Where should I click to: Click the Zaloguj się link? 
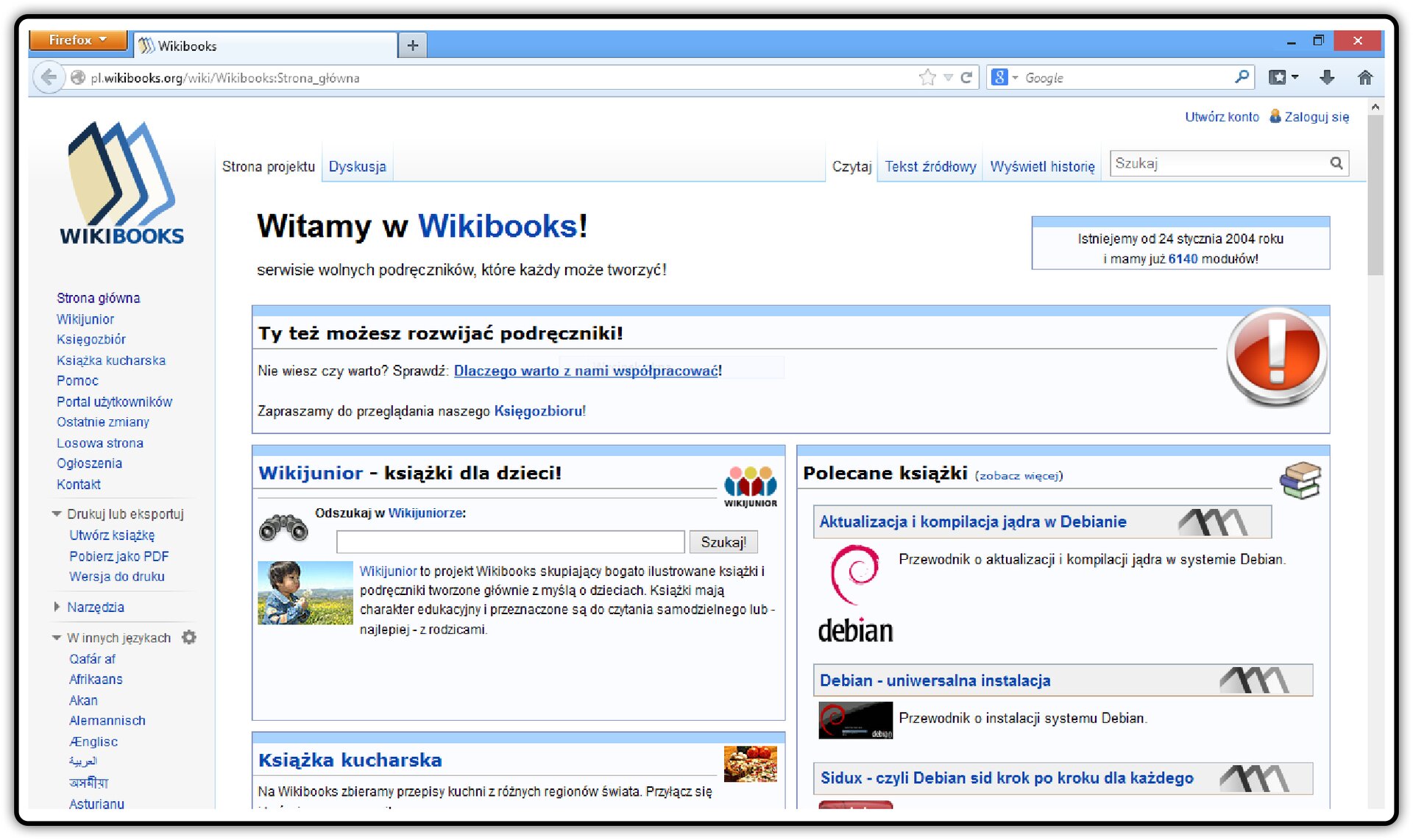(1317, 117)
